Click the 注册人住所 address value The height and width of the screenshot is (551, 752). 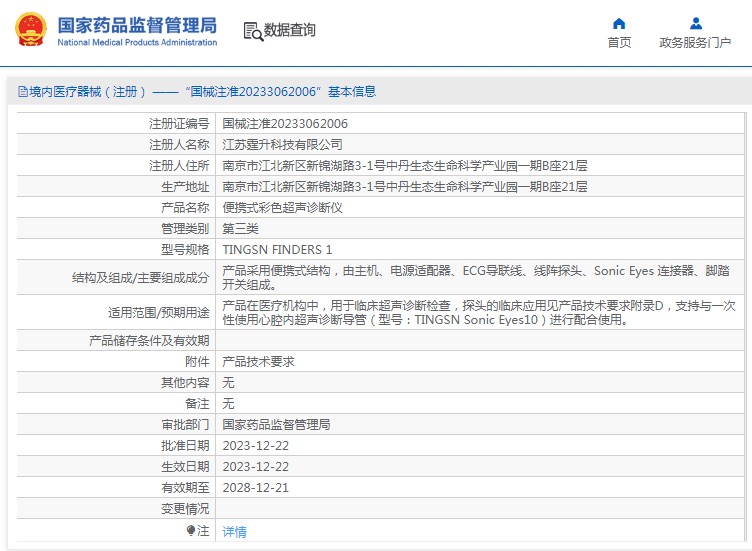[x=405, y=165]
